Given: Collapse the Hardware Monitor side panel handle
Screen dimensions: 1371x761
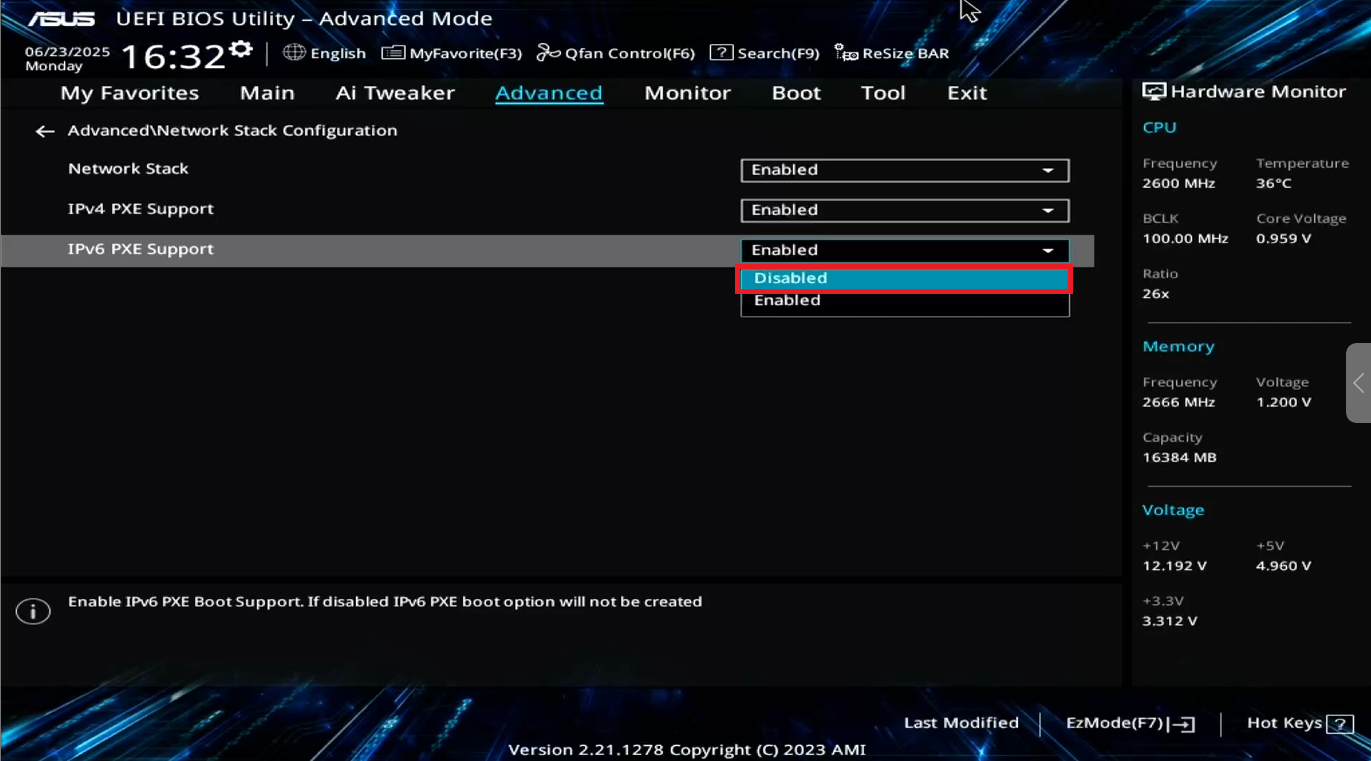Looking at the screenshot, I should coord(1358,383).
